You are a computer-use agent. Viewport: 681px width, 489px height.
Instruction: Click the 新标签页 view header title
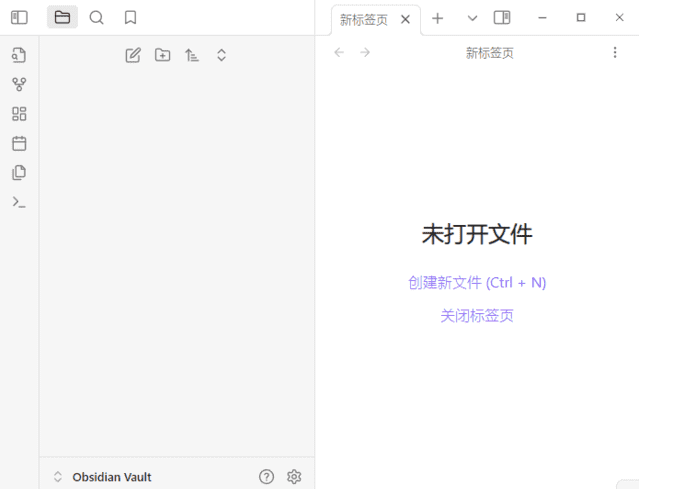(489, 53)
